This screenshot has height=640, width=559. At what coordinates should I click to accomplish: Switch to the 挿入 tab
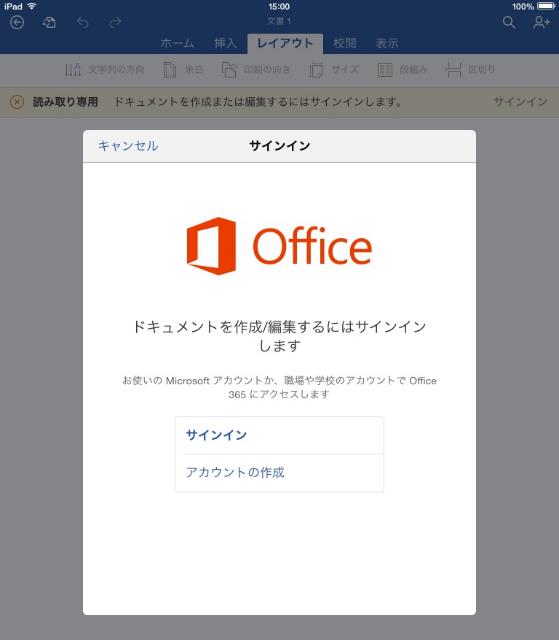[x=226, y=43]
